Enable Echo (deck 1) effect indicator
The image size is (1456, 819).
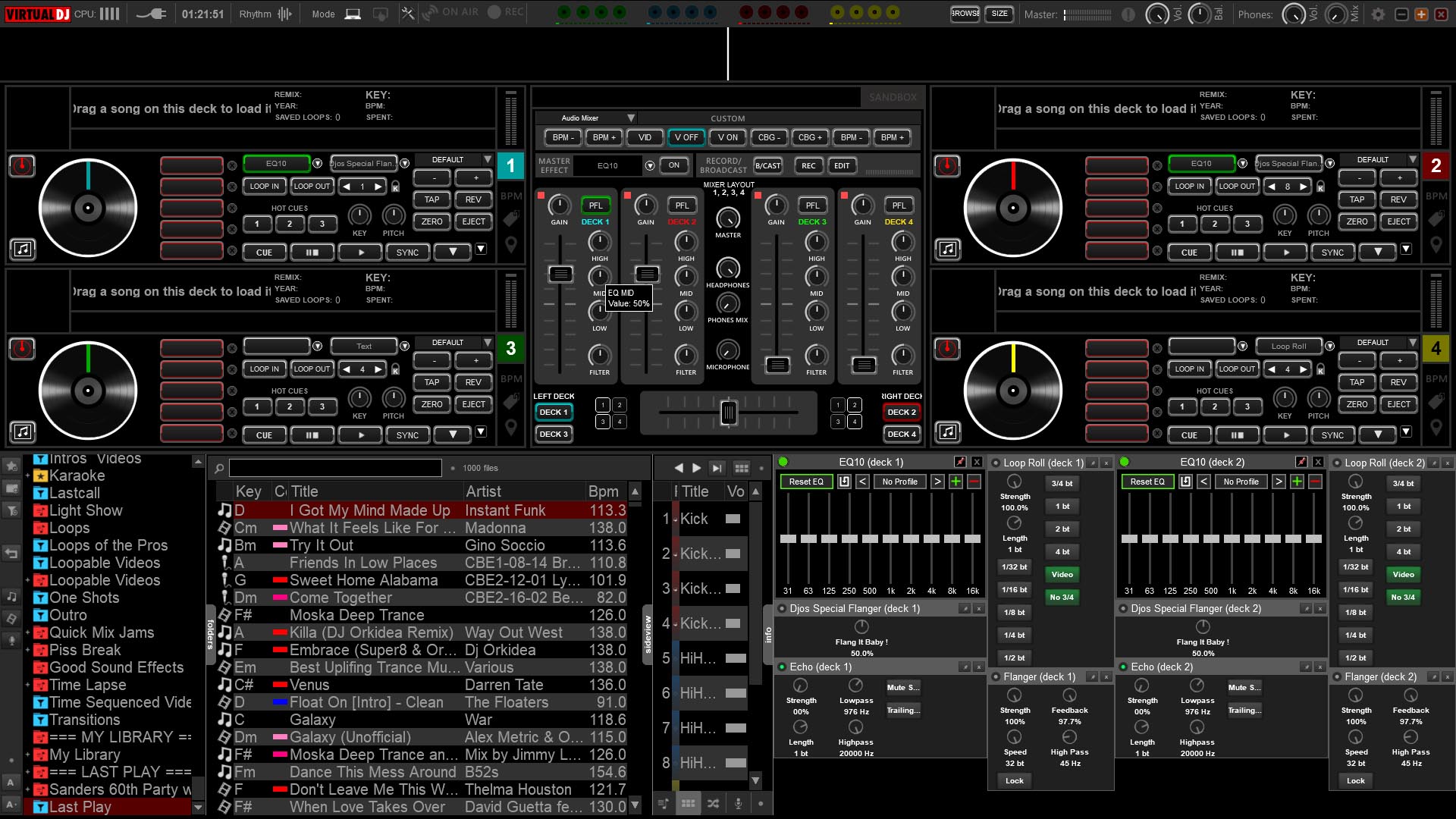coord(782,667)
